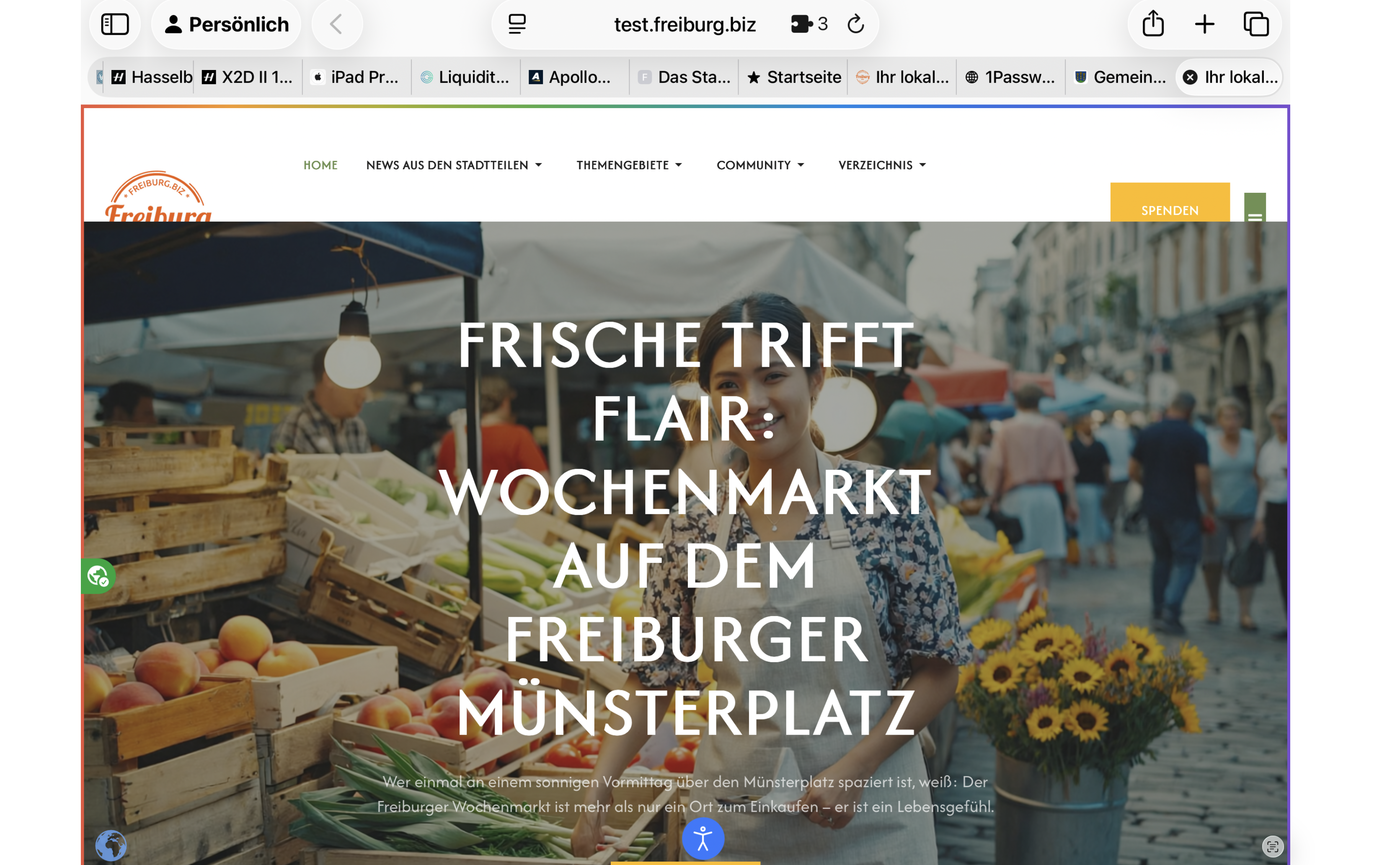Click the page reader menu icon
The height and width of the screenshot is (865, 1400).
pos(517,24)
